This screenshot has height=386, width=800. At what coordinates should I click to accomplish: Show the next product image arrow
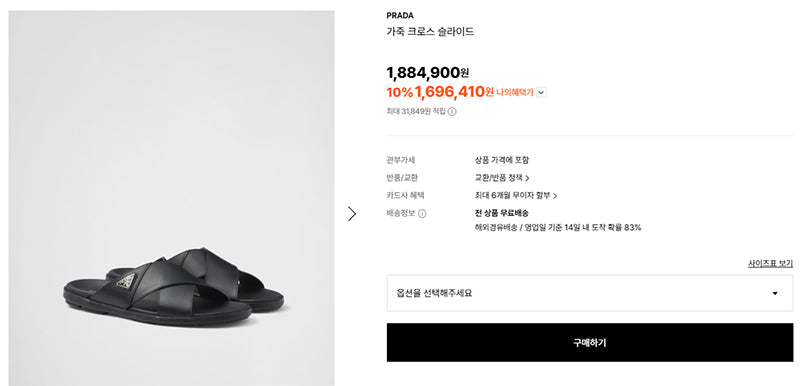(x=352, y=214)
